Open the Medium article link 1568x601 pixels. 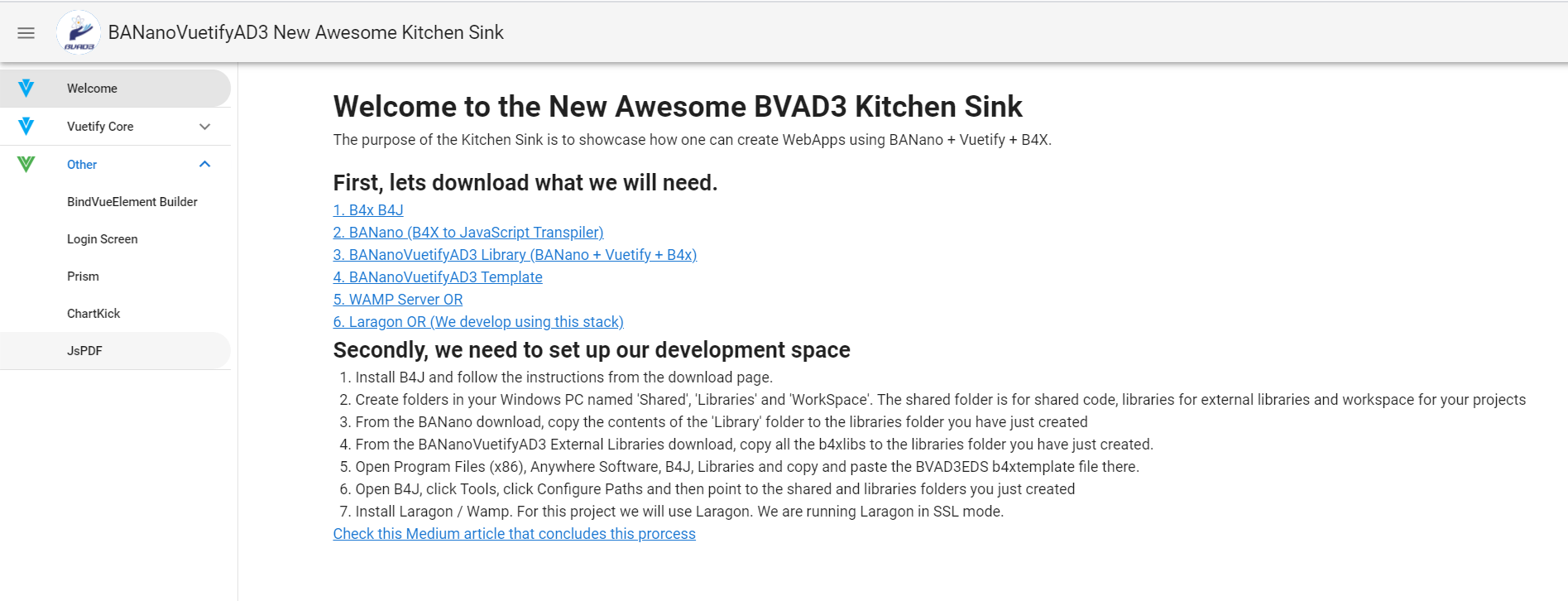coord(515,534)
